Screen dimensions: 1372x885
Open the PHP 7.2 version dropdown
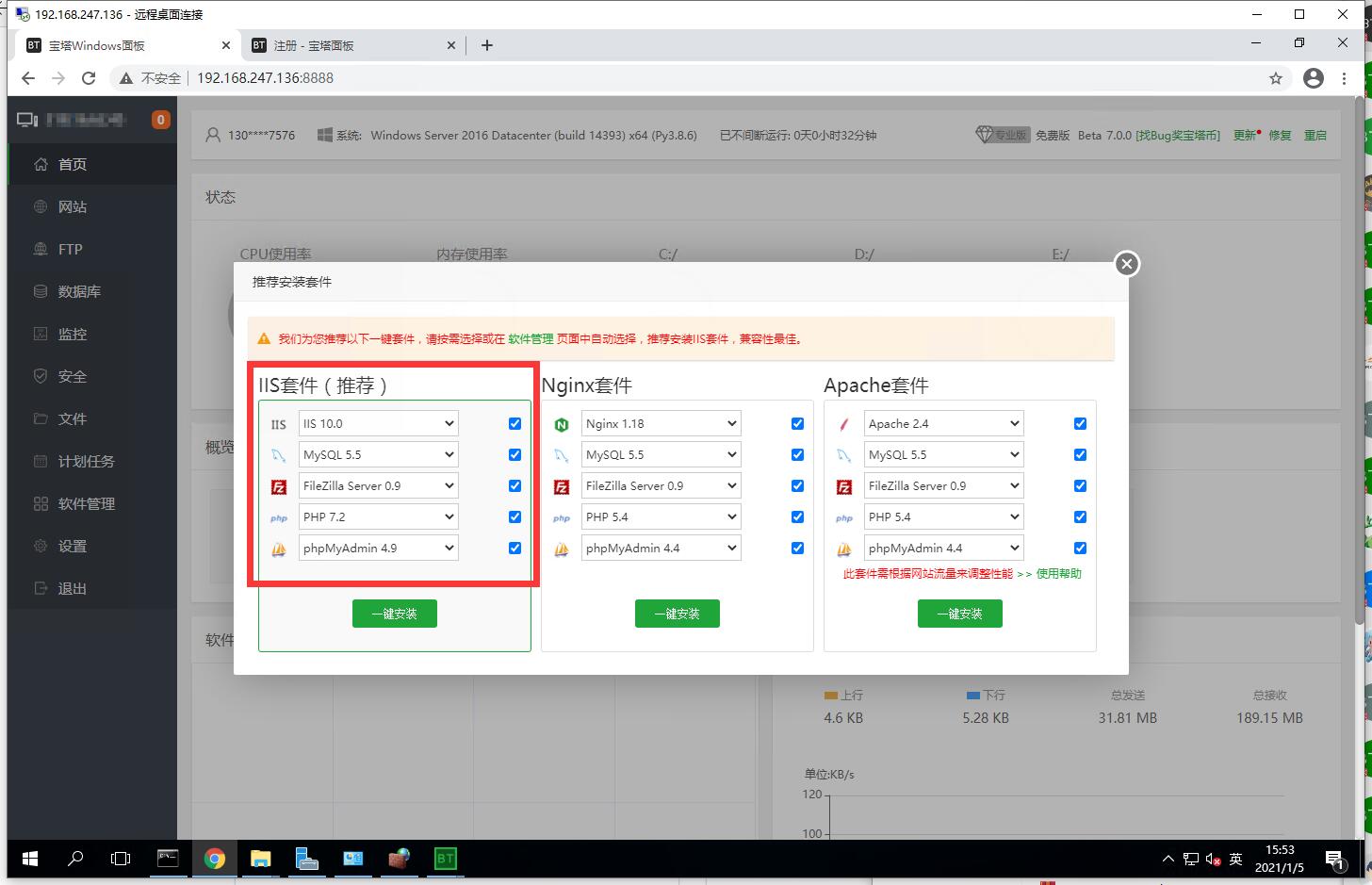(379, 517)
